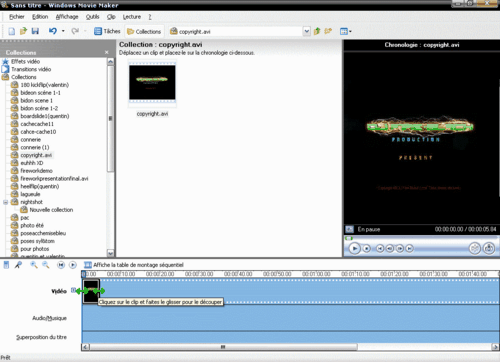Open the Clip menu
Screen dimensions: 500x362
tap(111, 17)
